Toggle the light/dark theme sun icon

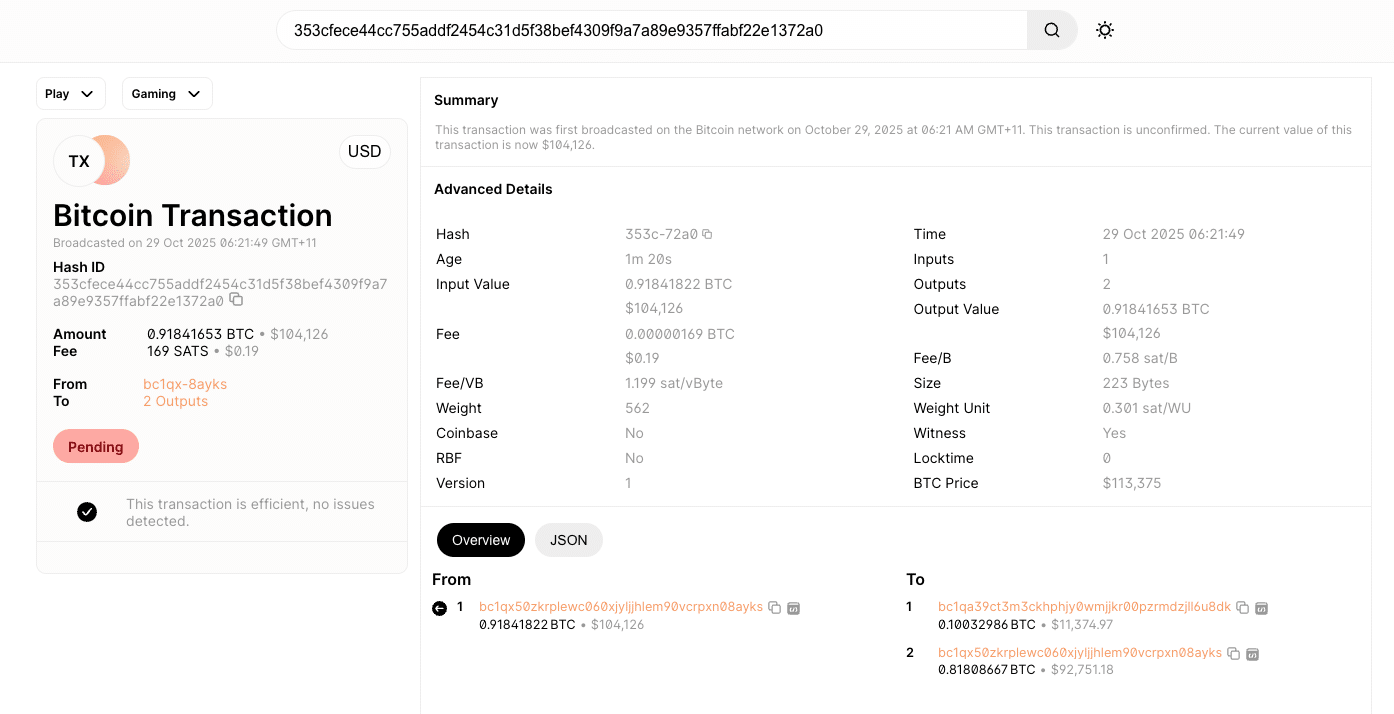point(1105,30)
